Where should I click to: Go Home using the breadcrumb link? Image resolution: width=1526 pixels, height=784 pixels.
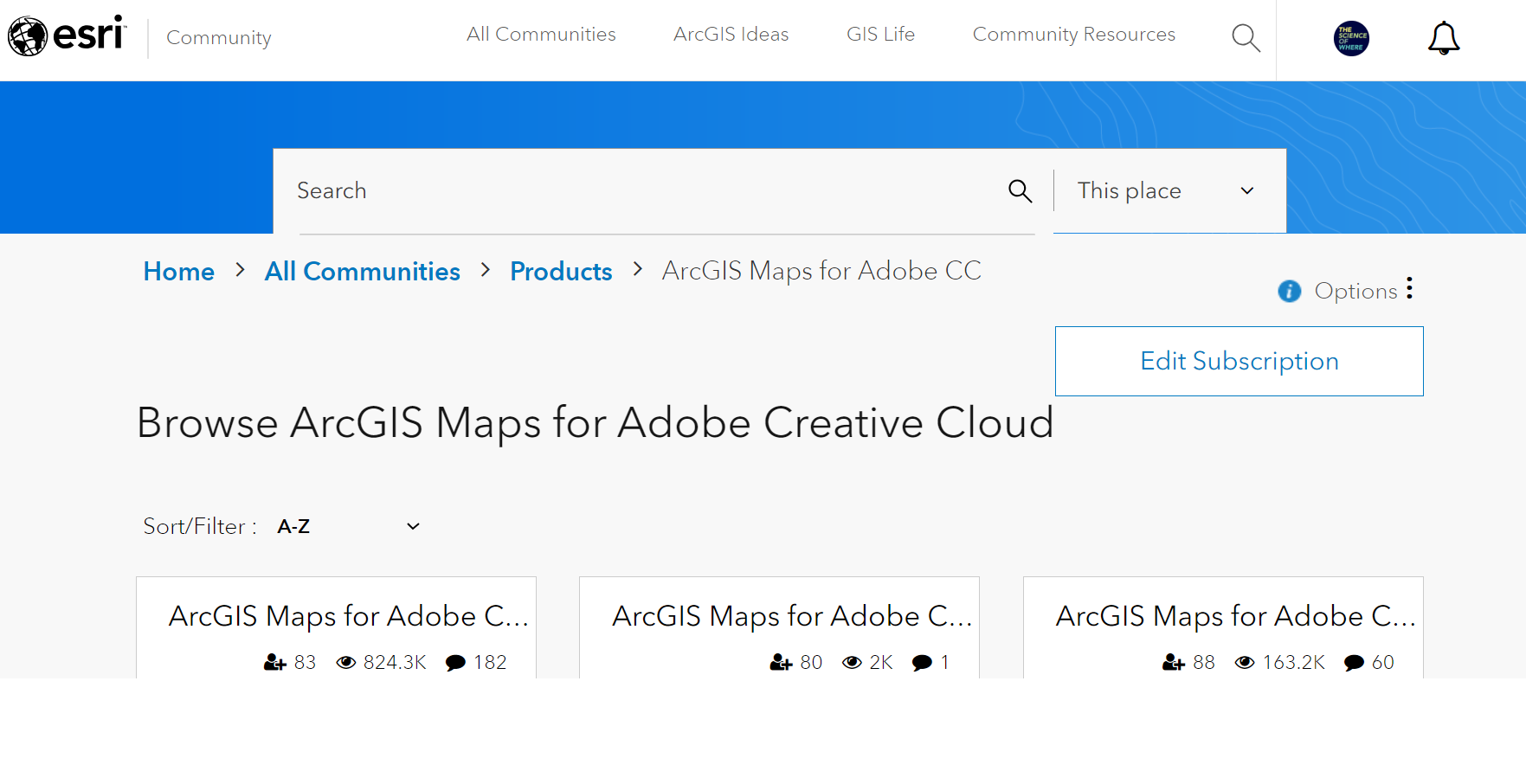coord(178,271)
